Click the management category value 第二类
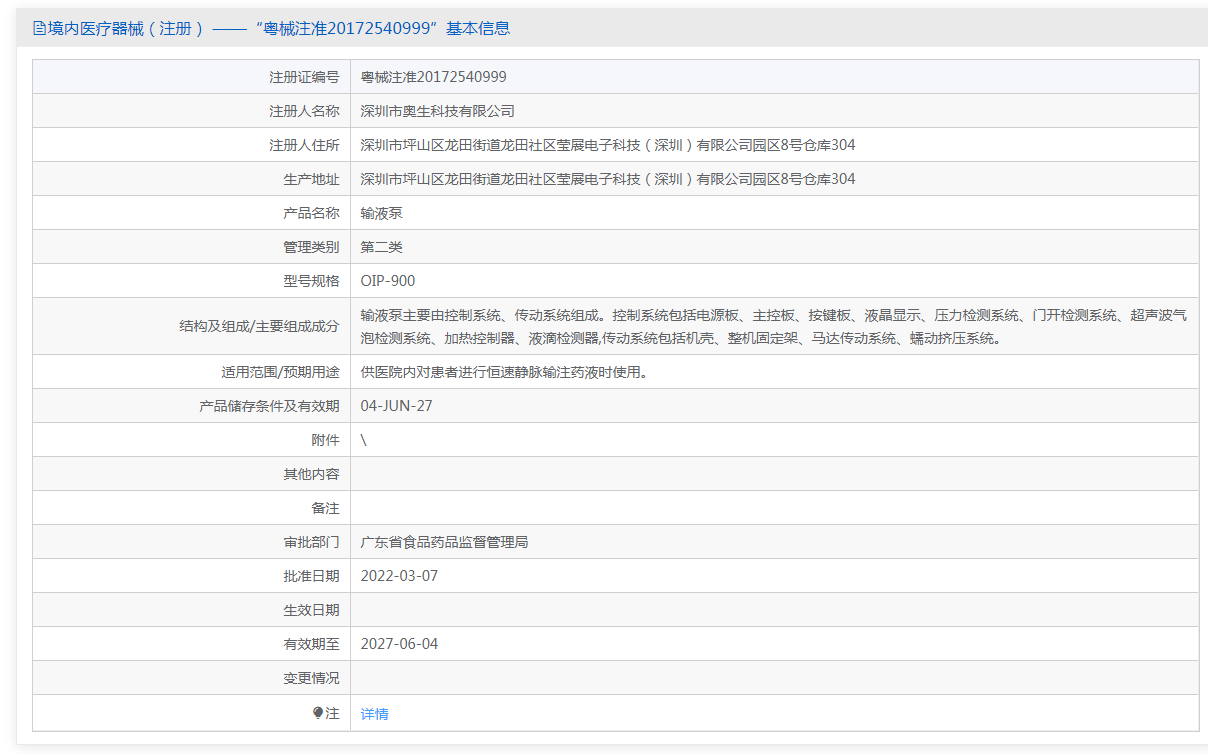Viewport: 1208px width, 755px height. [x=381, y=247]
